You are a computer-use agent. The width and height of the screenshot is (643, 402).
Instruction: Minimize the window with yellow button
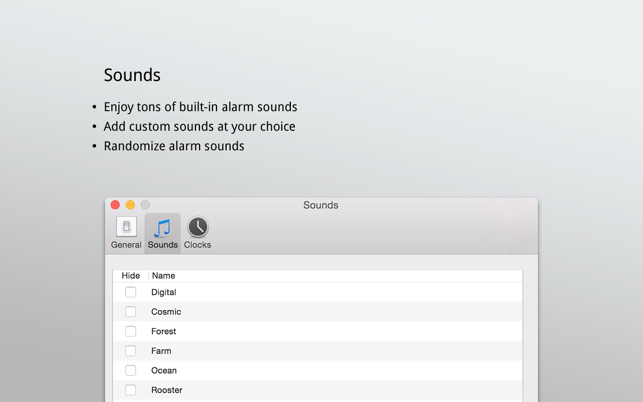[130, 205]
